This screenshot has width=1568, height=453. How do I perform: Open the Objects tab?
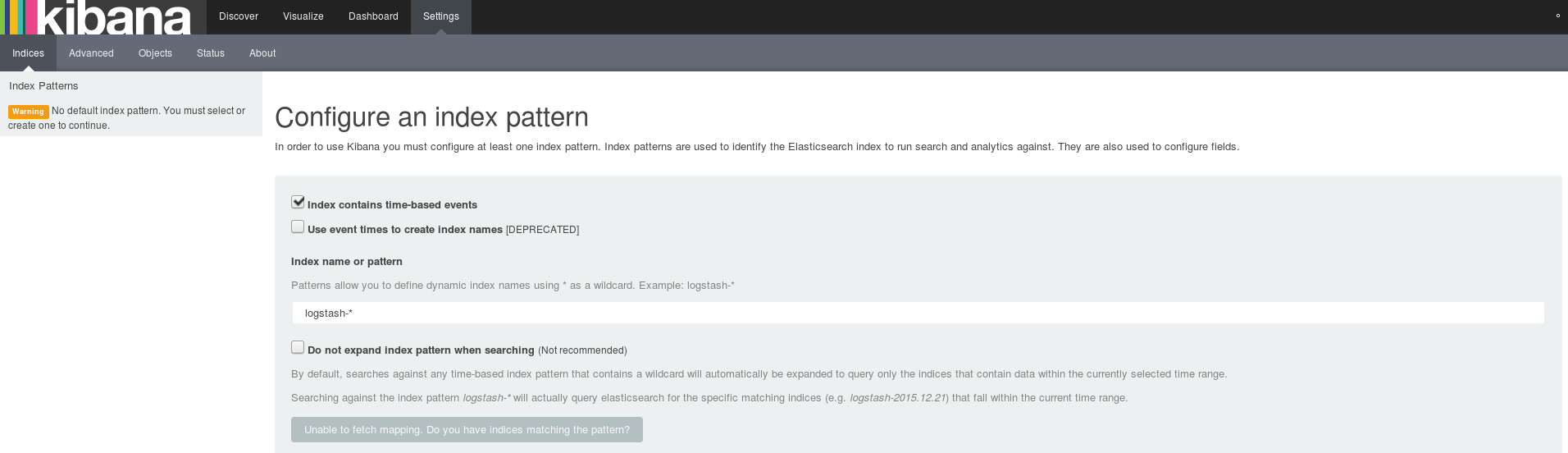[x=155, y=53]
